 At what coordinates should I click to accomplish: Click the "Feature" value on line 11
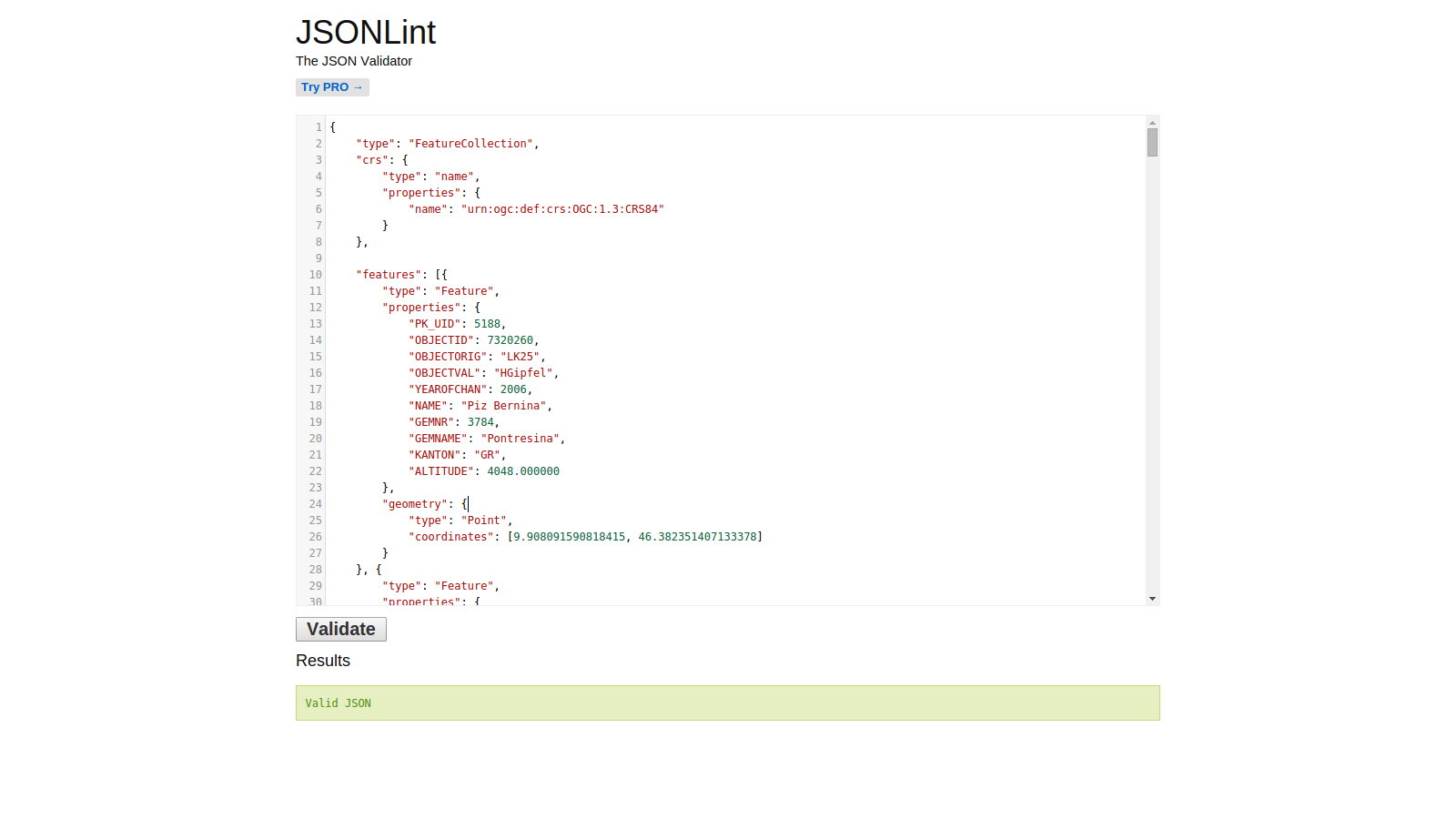[x=464, y=291]
